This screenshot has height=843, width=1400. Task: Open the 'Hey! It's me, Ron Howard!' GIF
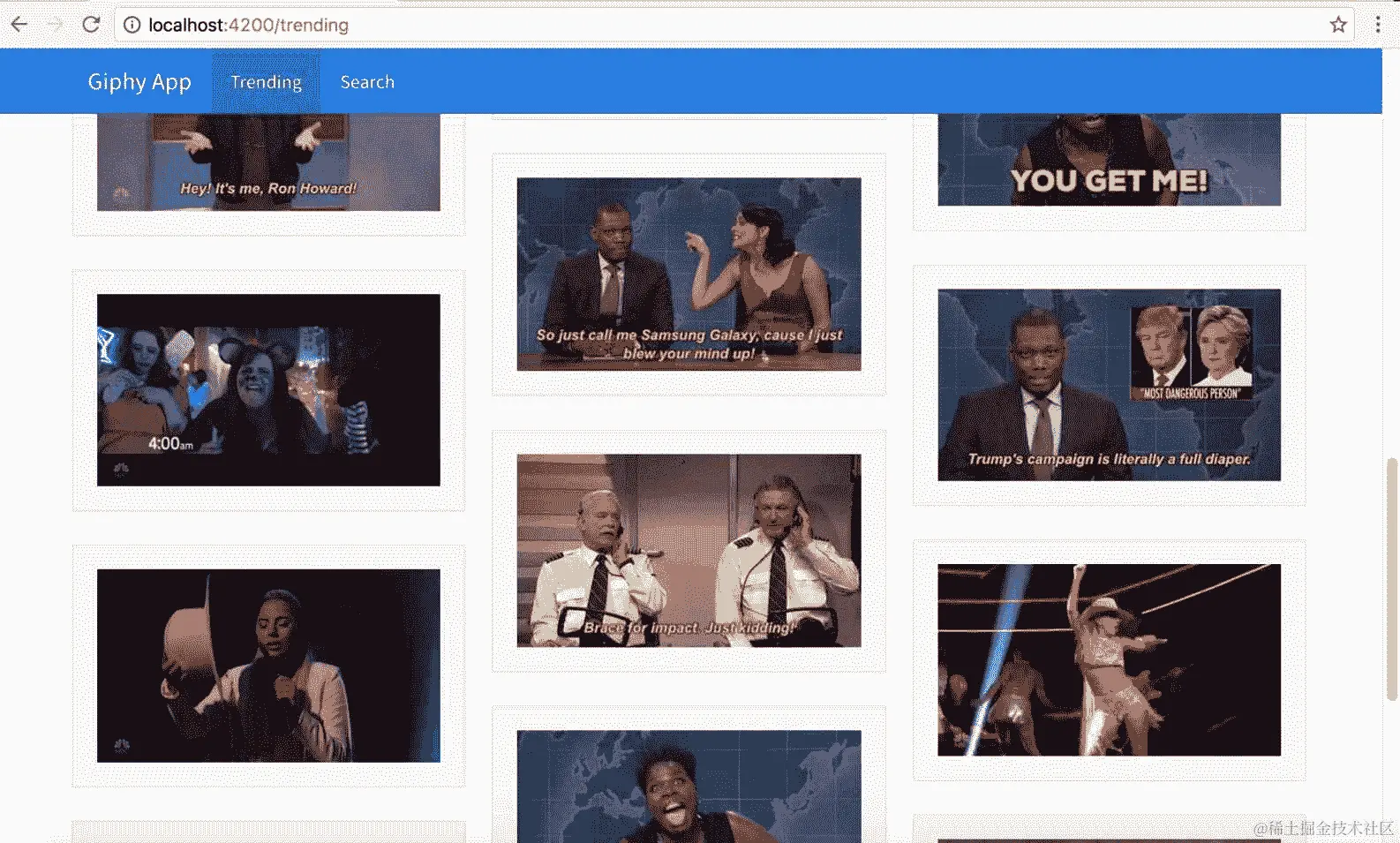(x=268, y=162)
